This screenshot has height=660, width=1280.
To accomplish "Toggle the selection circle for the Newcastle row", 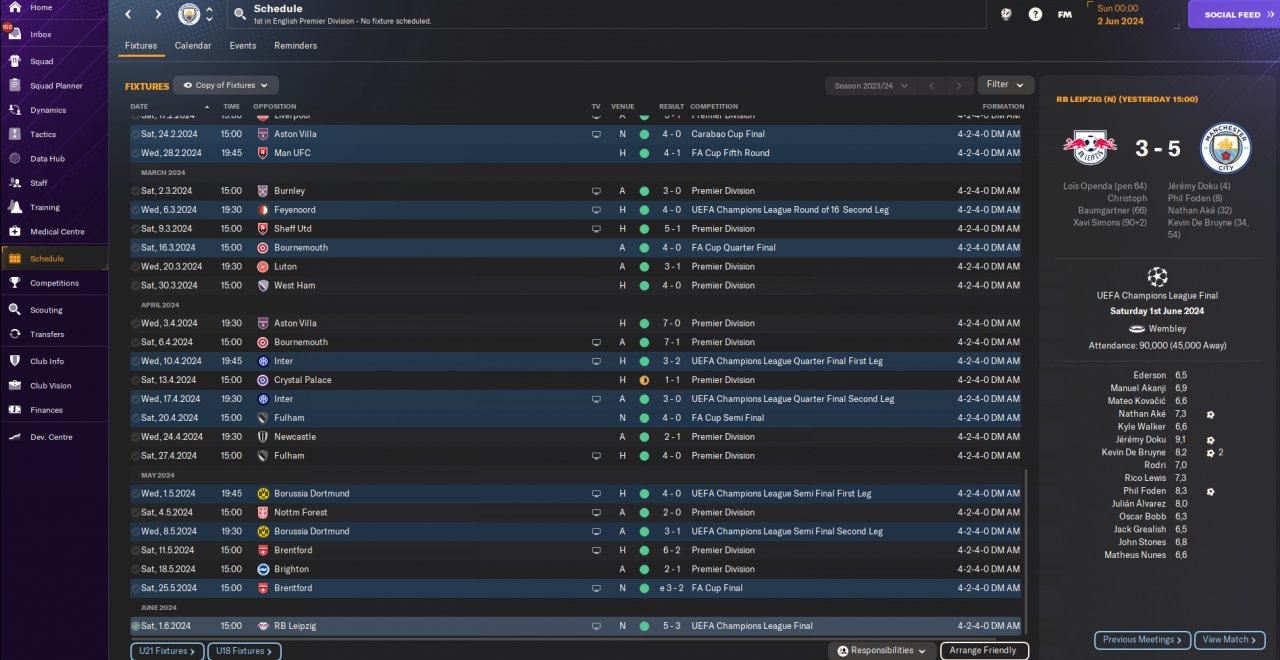I will [x=136, y=437].
